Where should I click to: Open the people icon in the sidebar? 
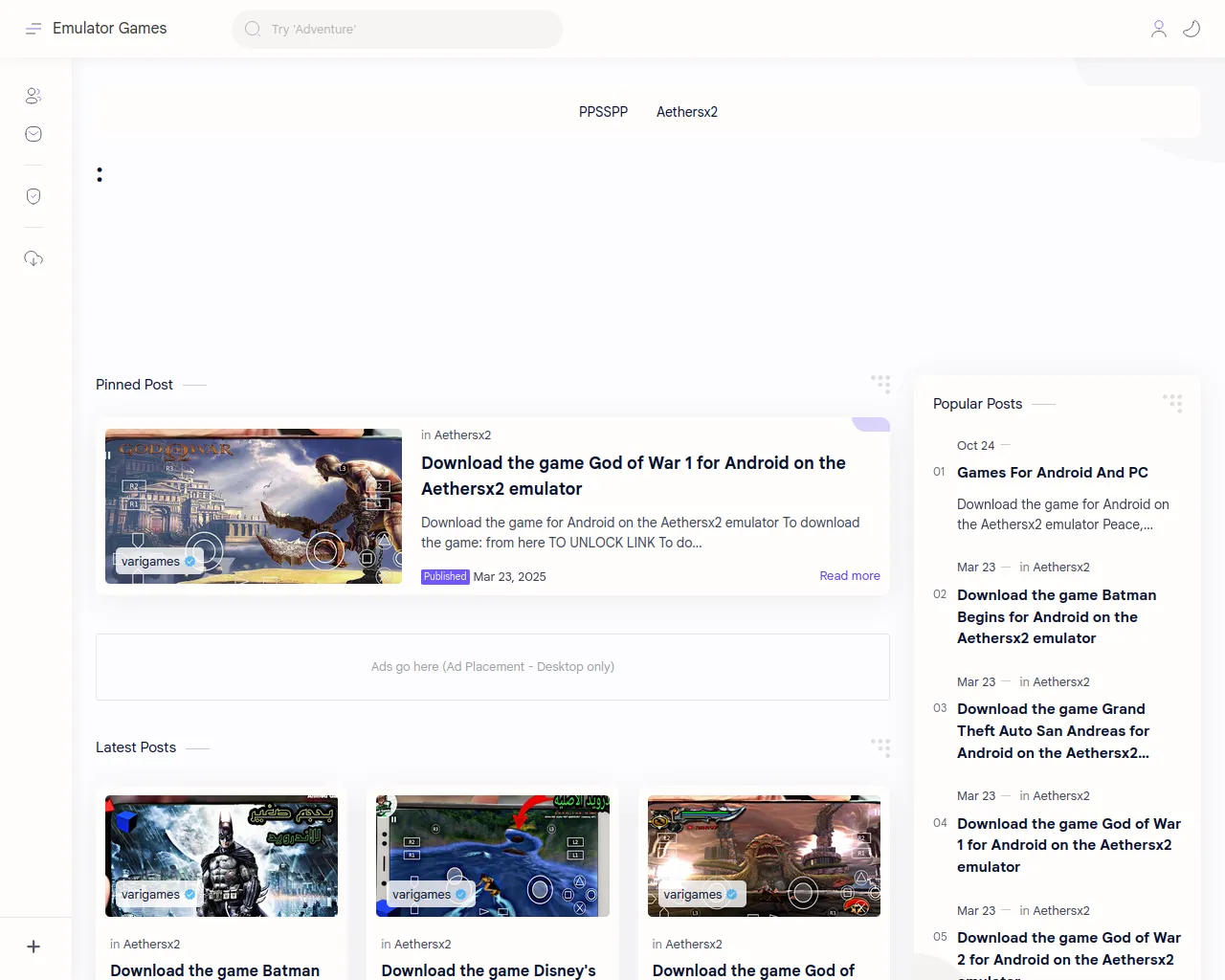pyautogui.click(x=33, y=96)
